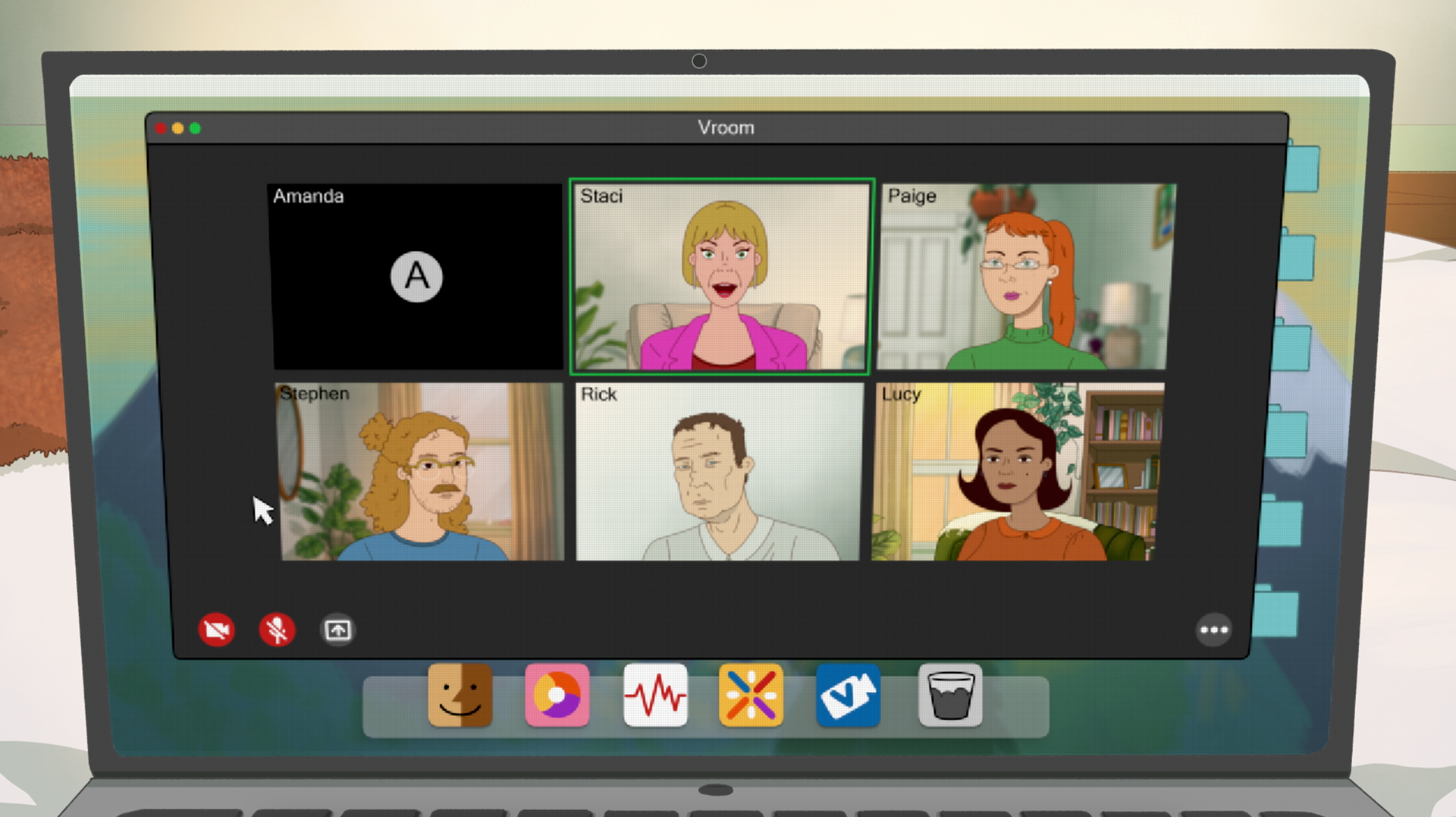Open the trash bin icon in dock

tap(950, 696)
